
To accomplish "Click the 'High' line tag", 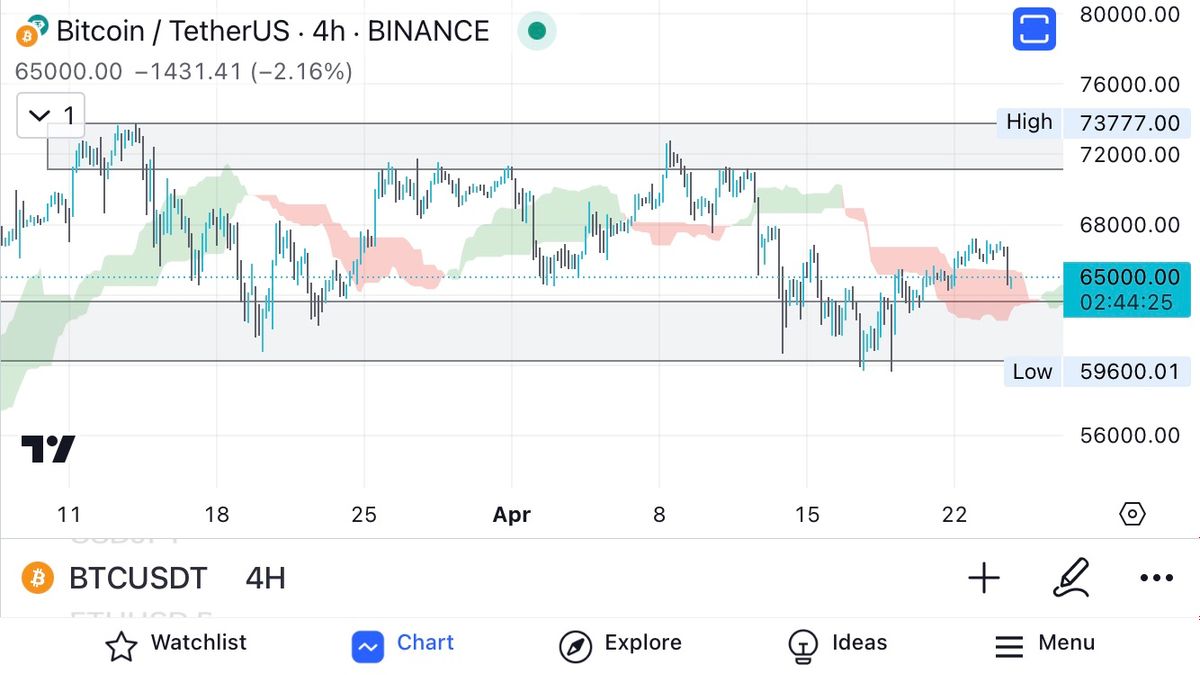I will [1029, 122].
